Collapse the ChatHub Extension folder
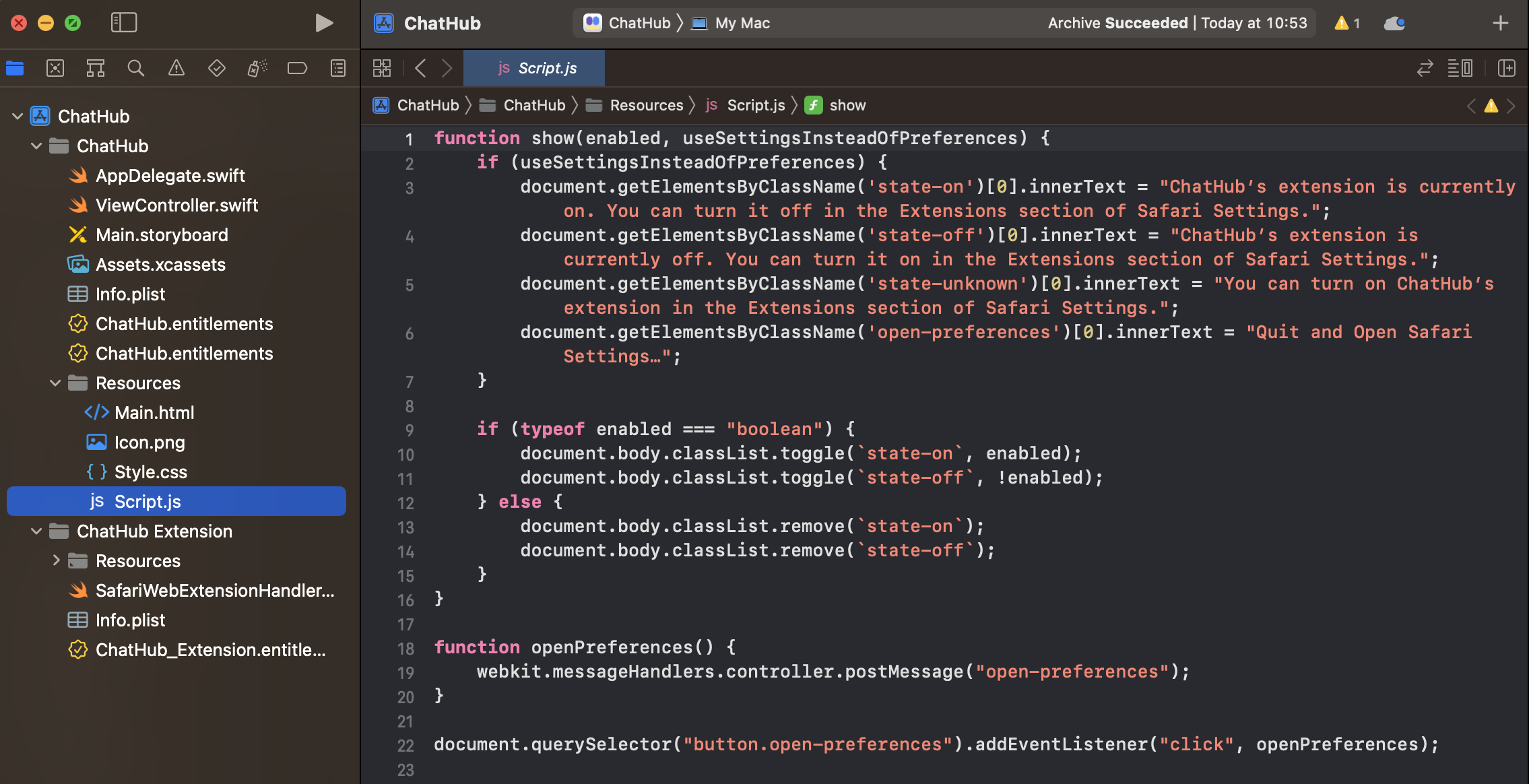The image size is (1529, 784). coord(36,531)
